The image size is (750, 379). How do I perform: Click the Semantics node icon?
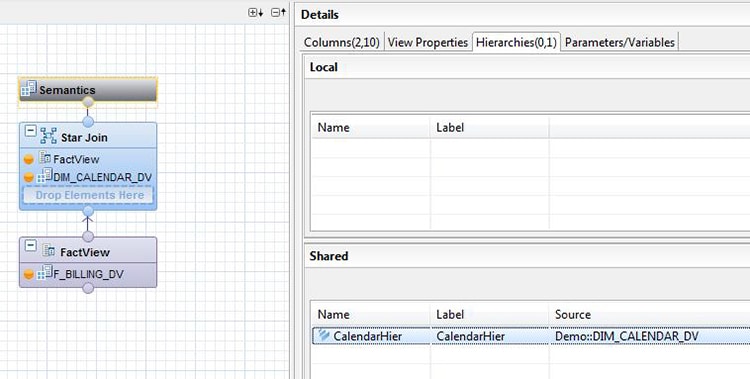29,89
